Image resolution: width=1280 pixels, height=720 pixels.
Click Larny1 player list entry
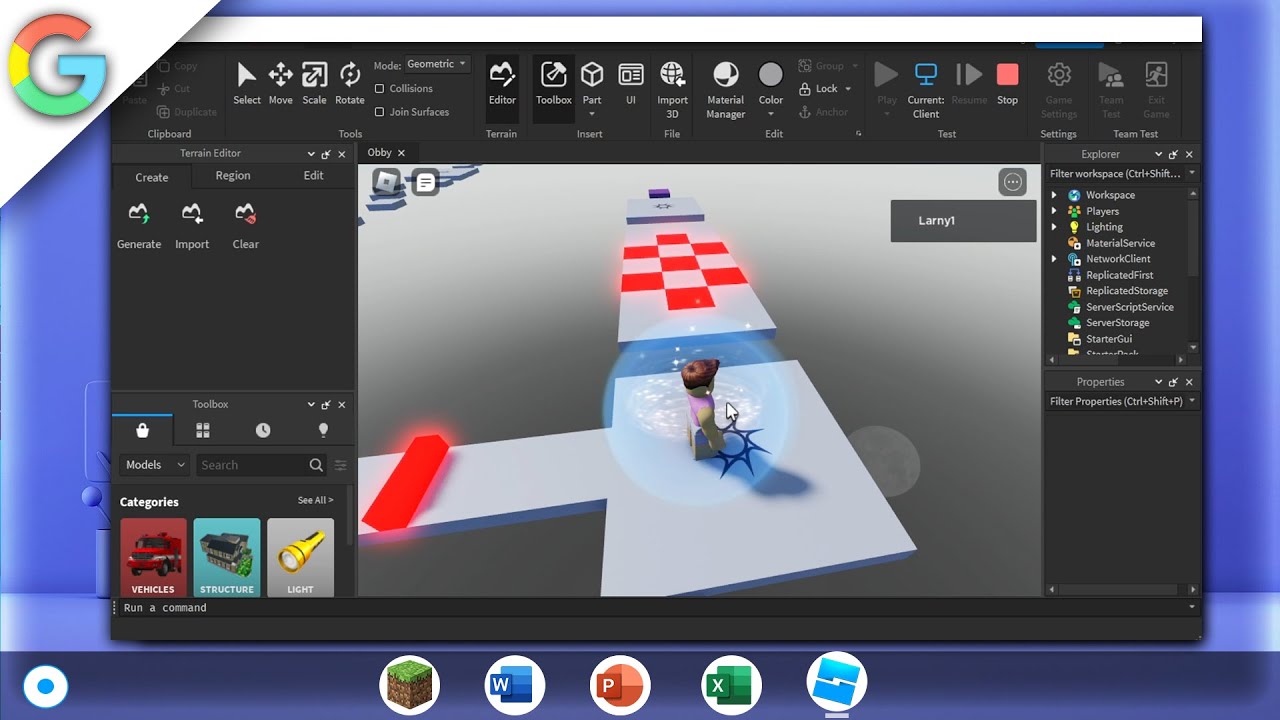pyautogui.click(x=964, y=221)
